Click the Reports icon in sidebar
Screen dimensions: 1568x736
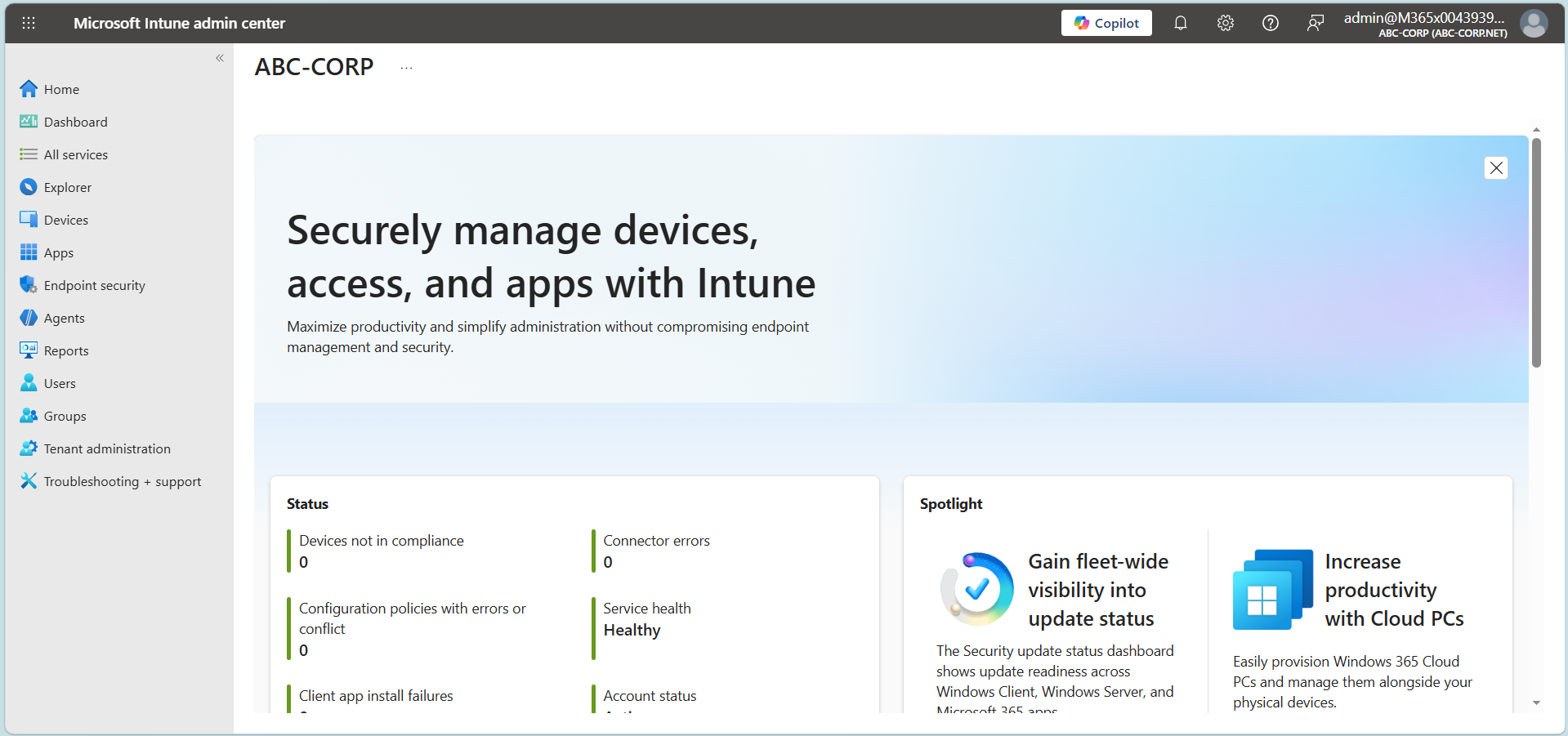pyautogui.click(x=29, y=350)
